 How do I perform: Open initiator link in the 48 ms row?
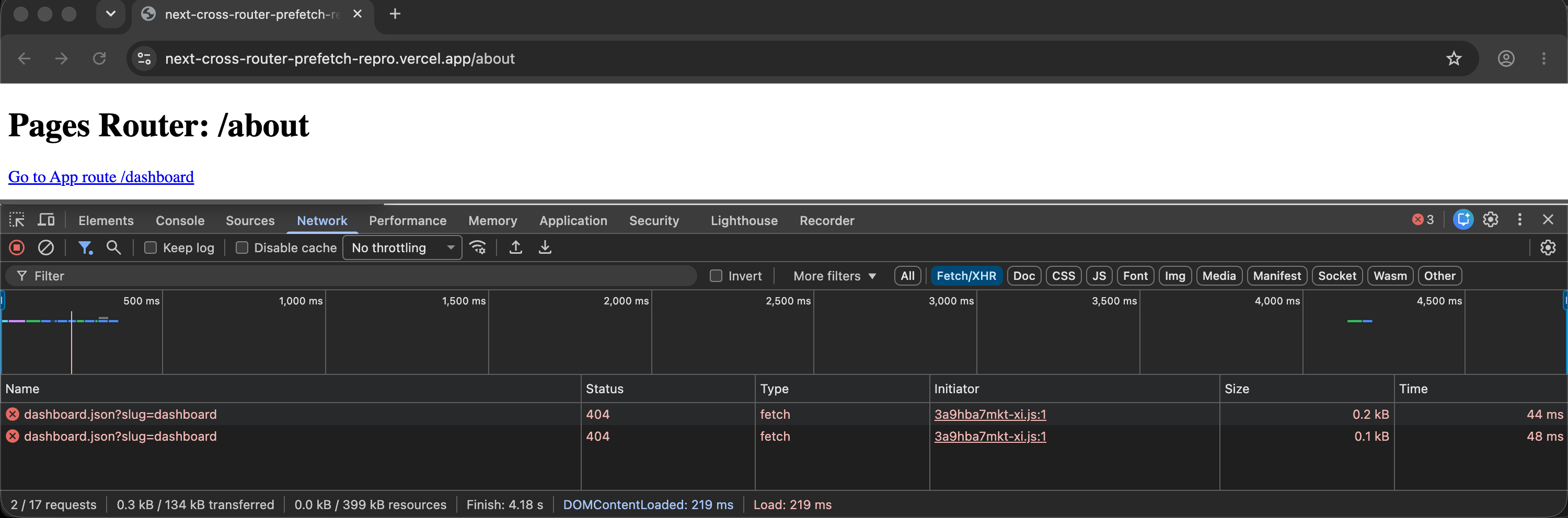pyautogui.click(x=990, y=437)
